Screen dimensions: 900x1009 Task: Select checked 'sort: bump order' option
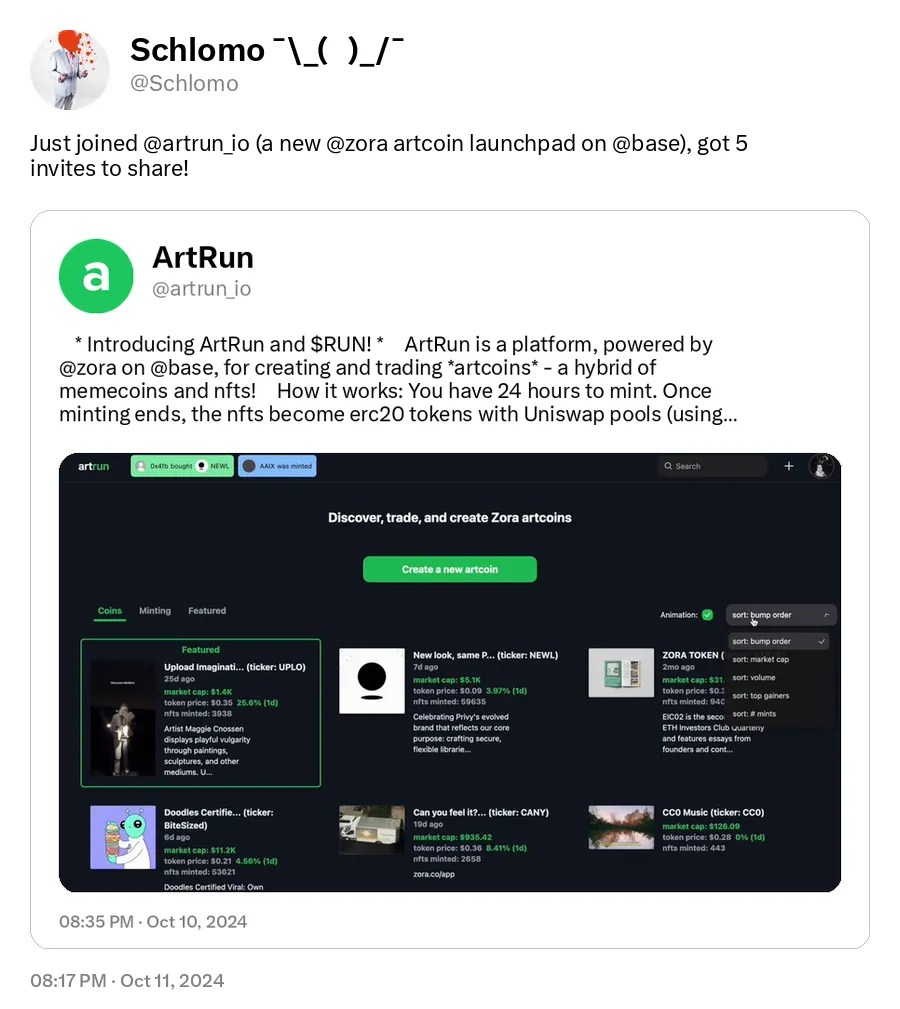(x=778, y=641)
